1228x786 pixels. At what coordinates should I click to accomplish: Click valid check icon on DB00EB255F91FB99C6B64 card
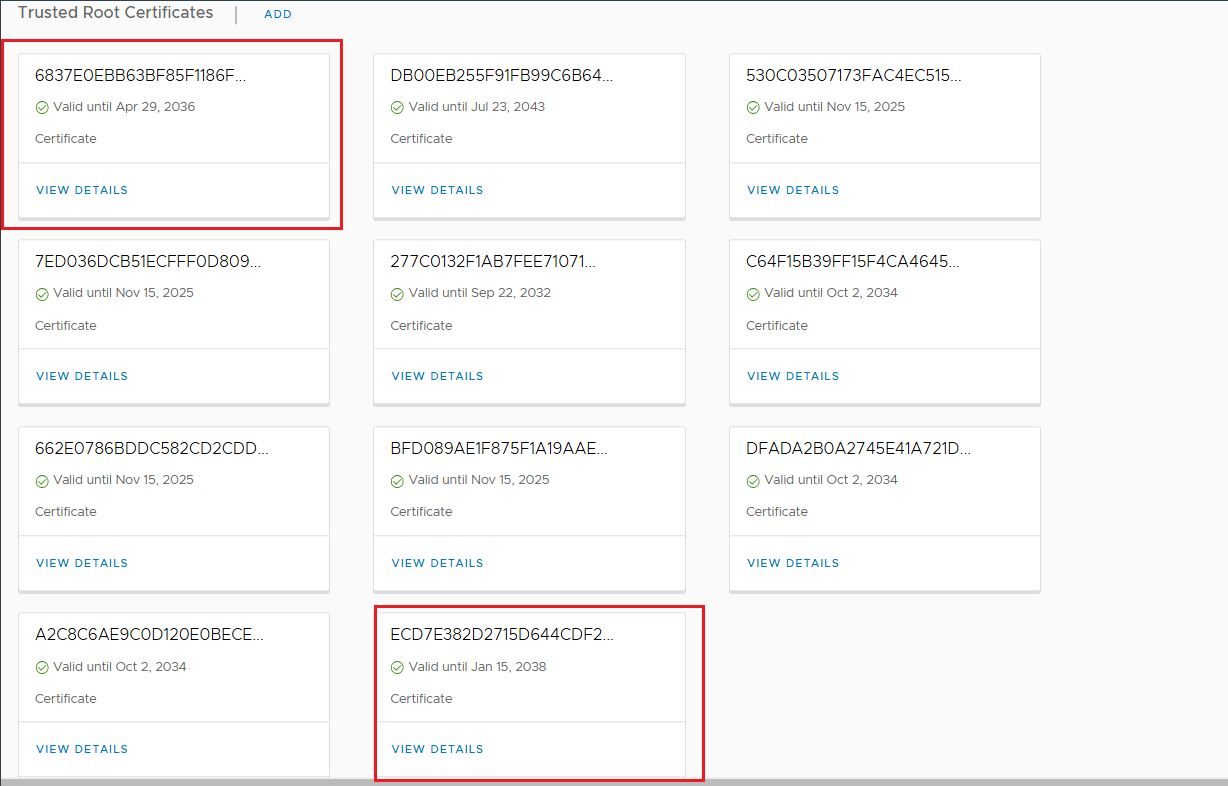(x=397, y=107)
